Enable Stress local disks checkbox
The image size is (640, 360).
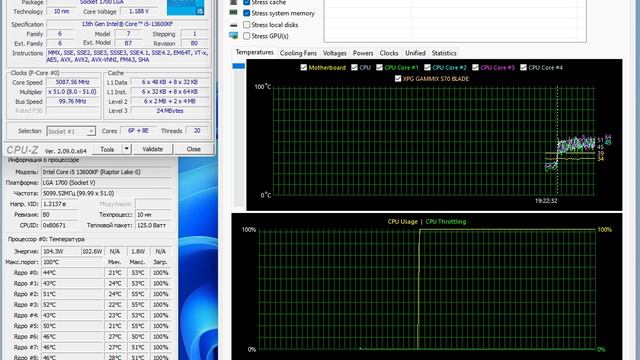pyautogui.click(x=247, y=25)
